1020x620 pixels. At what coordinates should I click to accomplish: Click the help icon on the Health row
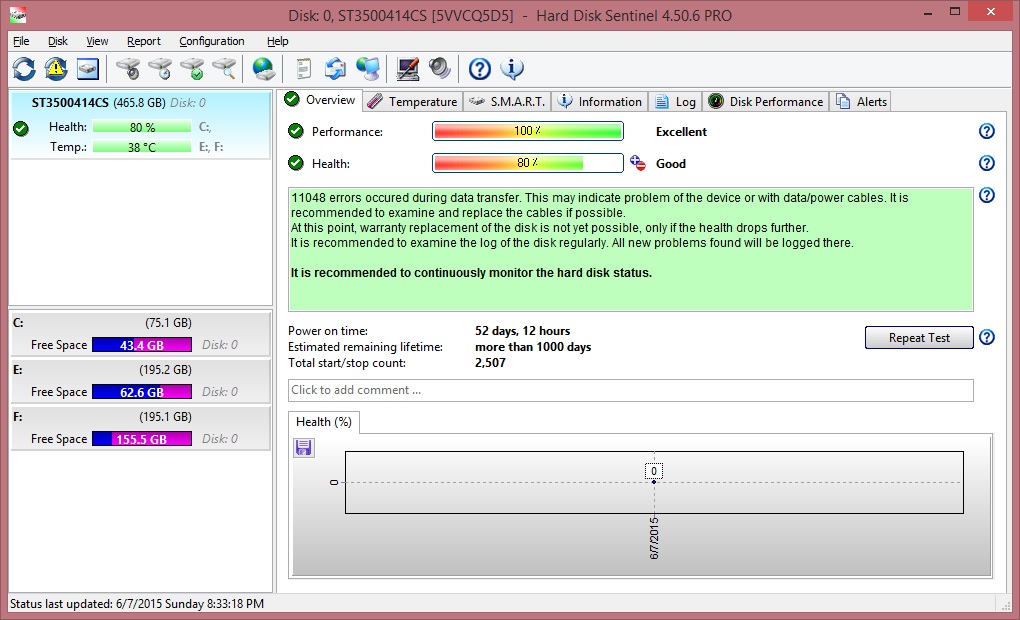[x=986, y=163]
